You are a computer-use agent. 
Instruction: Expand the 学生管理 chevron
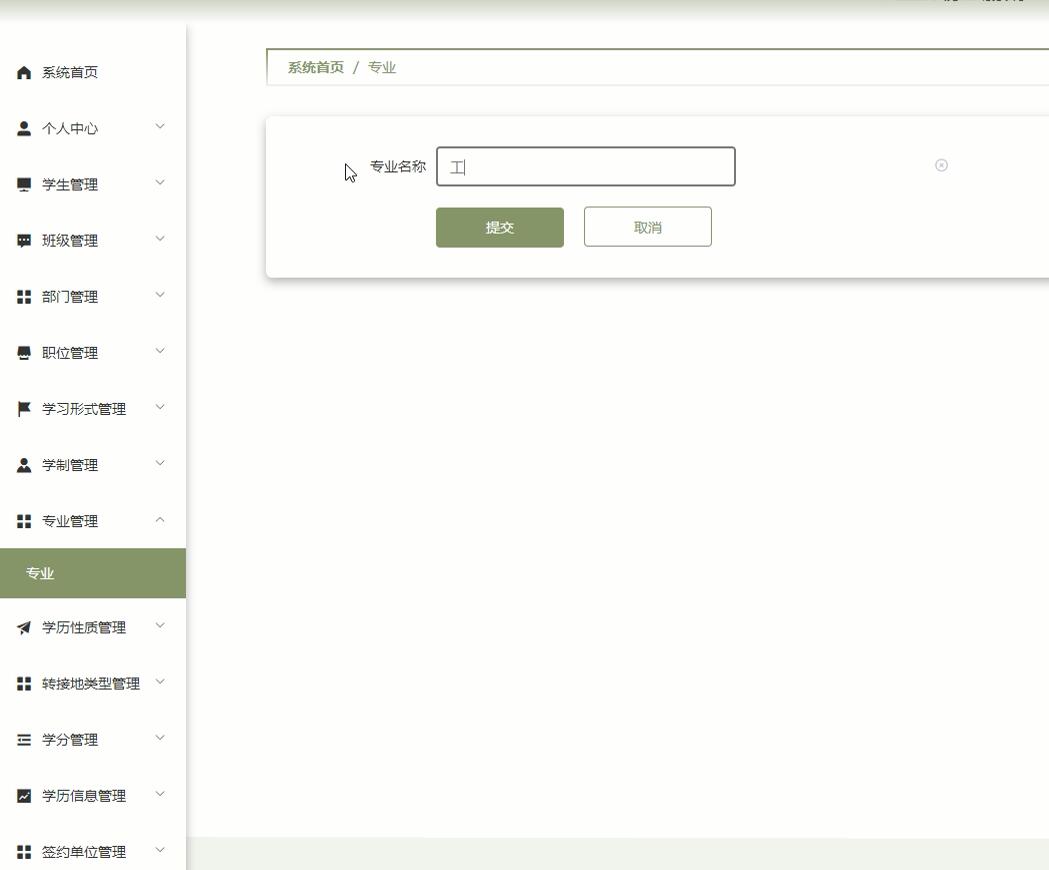pyautogui.click(x=160, y=183)
